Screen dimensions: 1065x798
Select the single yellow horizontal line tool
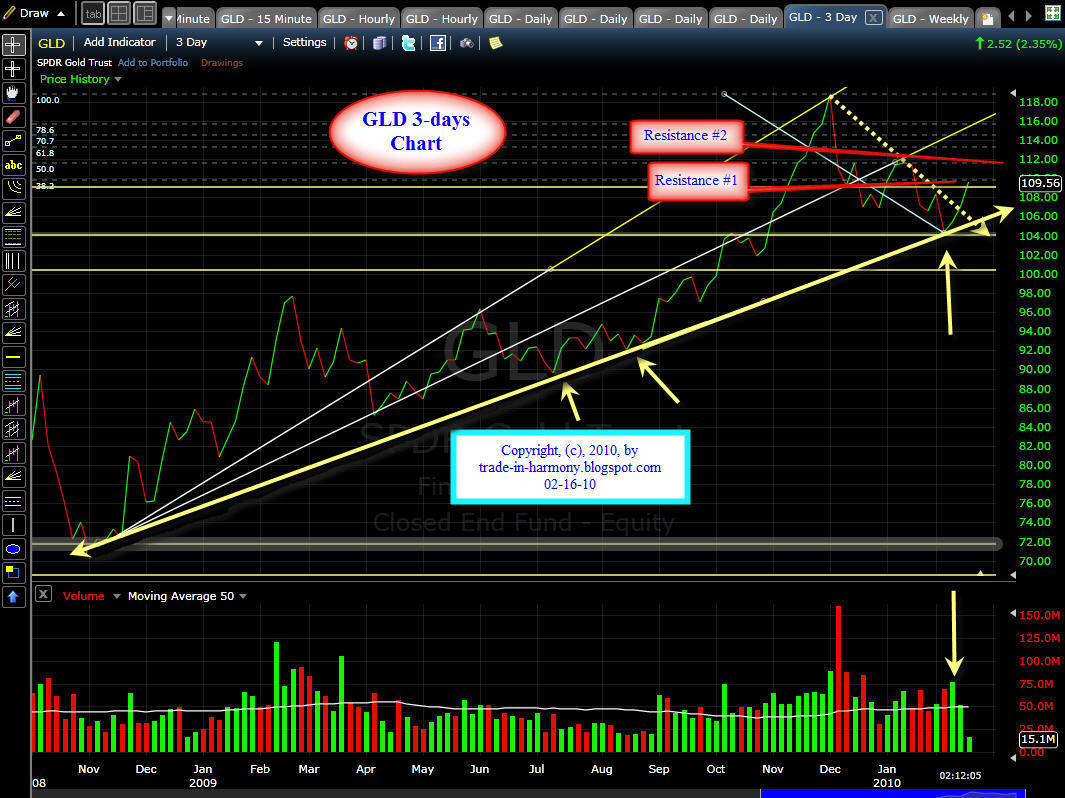(x=13, y=357)
